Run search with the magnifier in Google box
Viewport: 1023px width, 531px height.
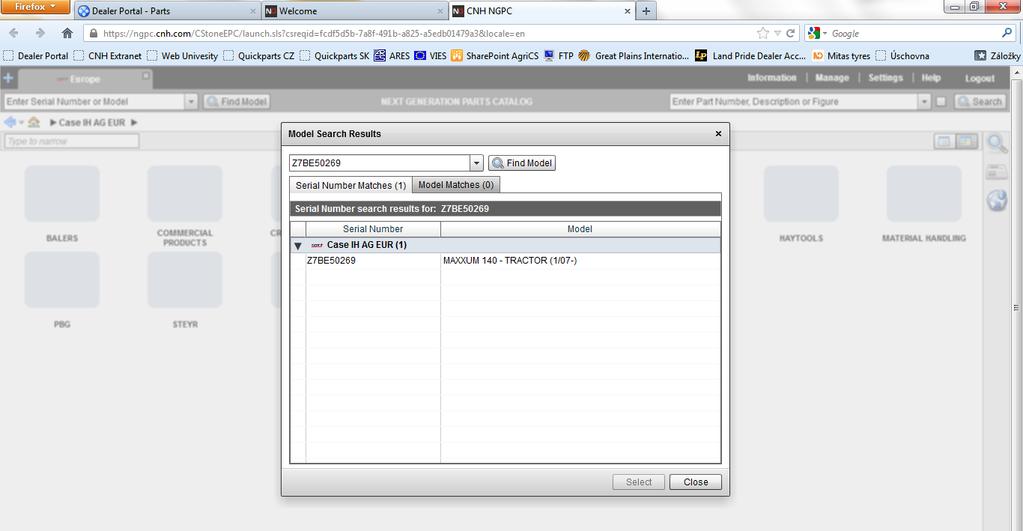[1007, 33]
